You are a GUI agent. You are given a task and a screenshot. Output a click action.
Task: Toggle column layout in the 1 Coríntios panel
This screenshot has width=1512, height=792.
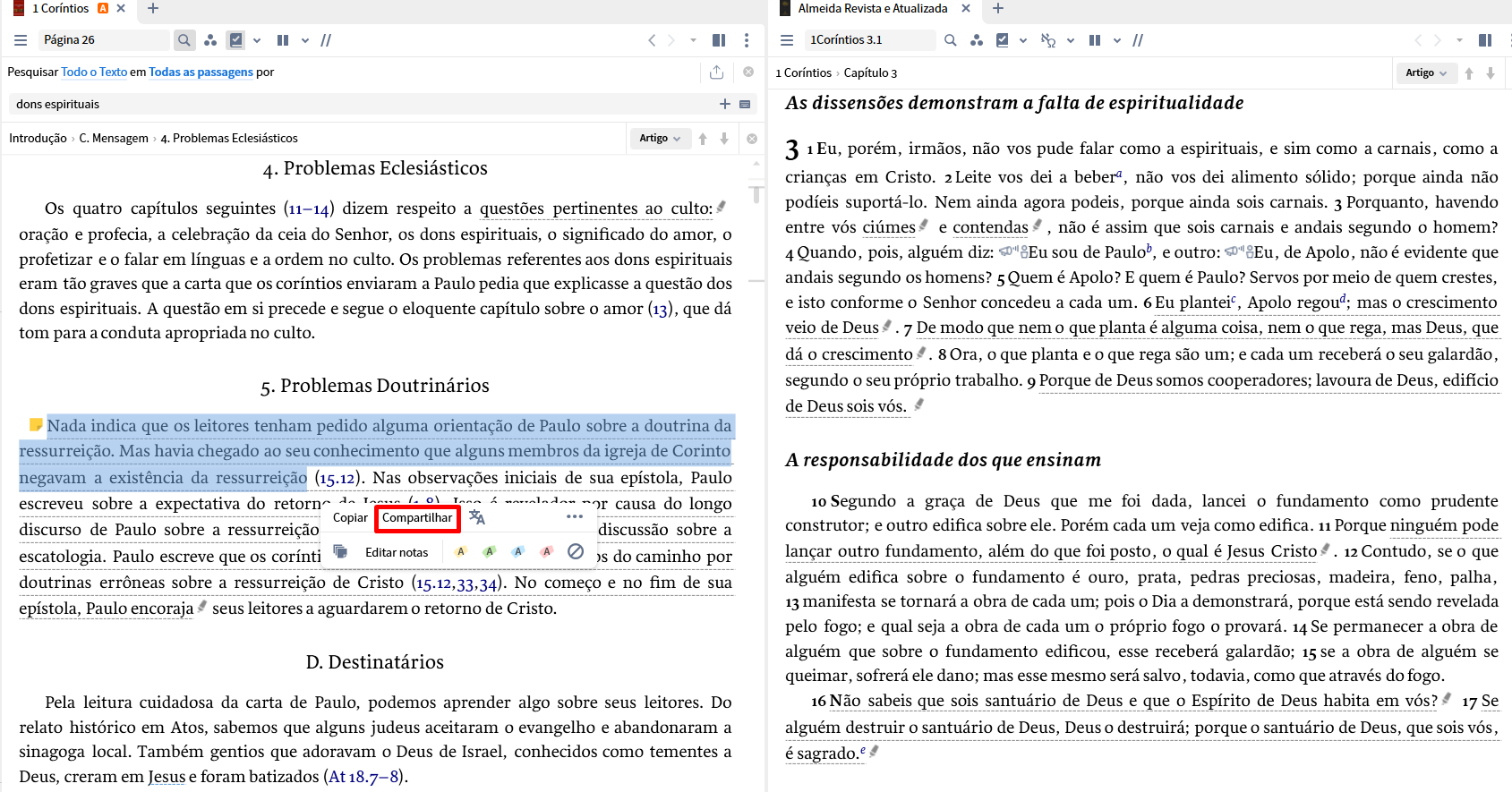pos(283,40)
